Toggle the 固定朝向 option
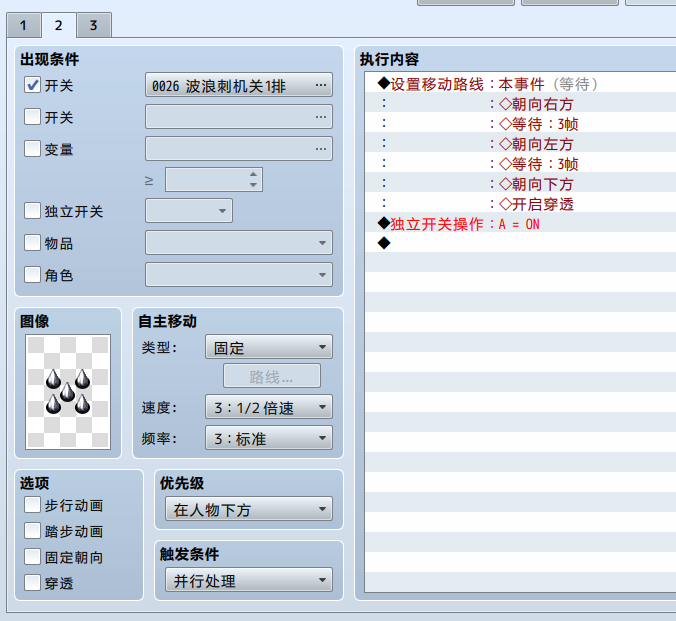This screenshot has height=621, width=676. point(32,557)
